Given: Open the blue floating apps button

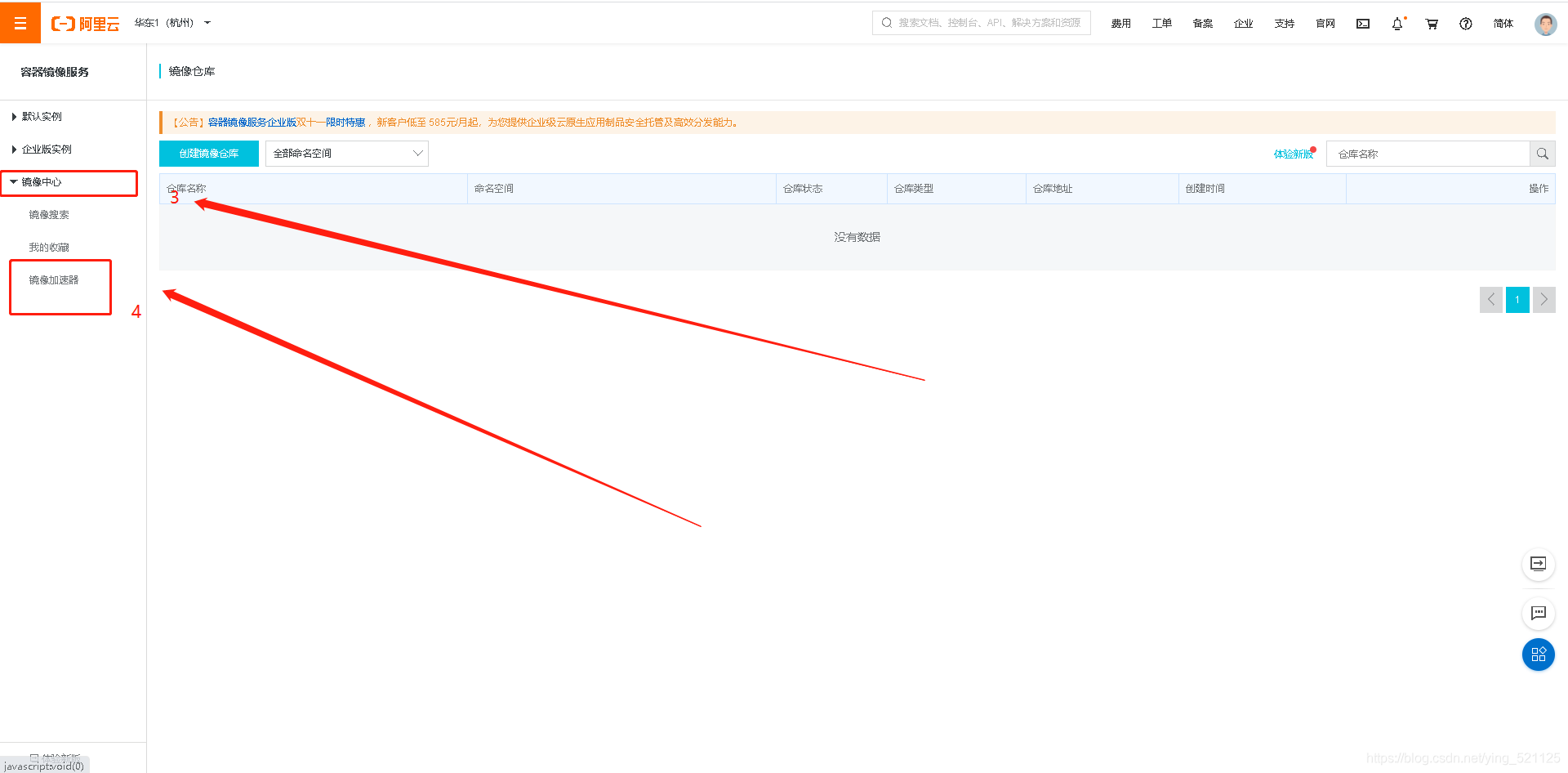Looking at the screenshot, I should coord(1539,655).
